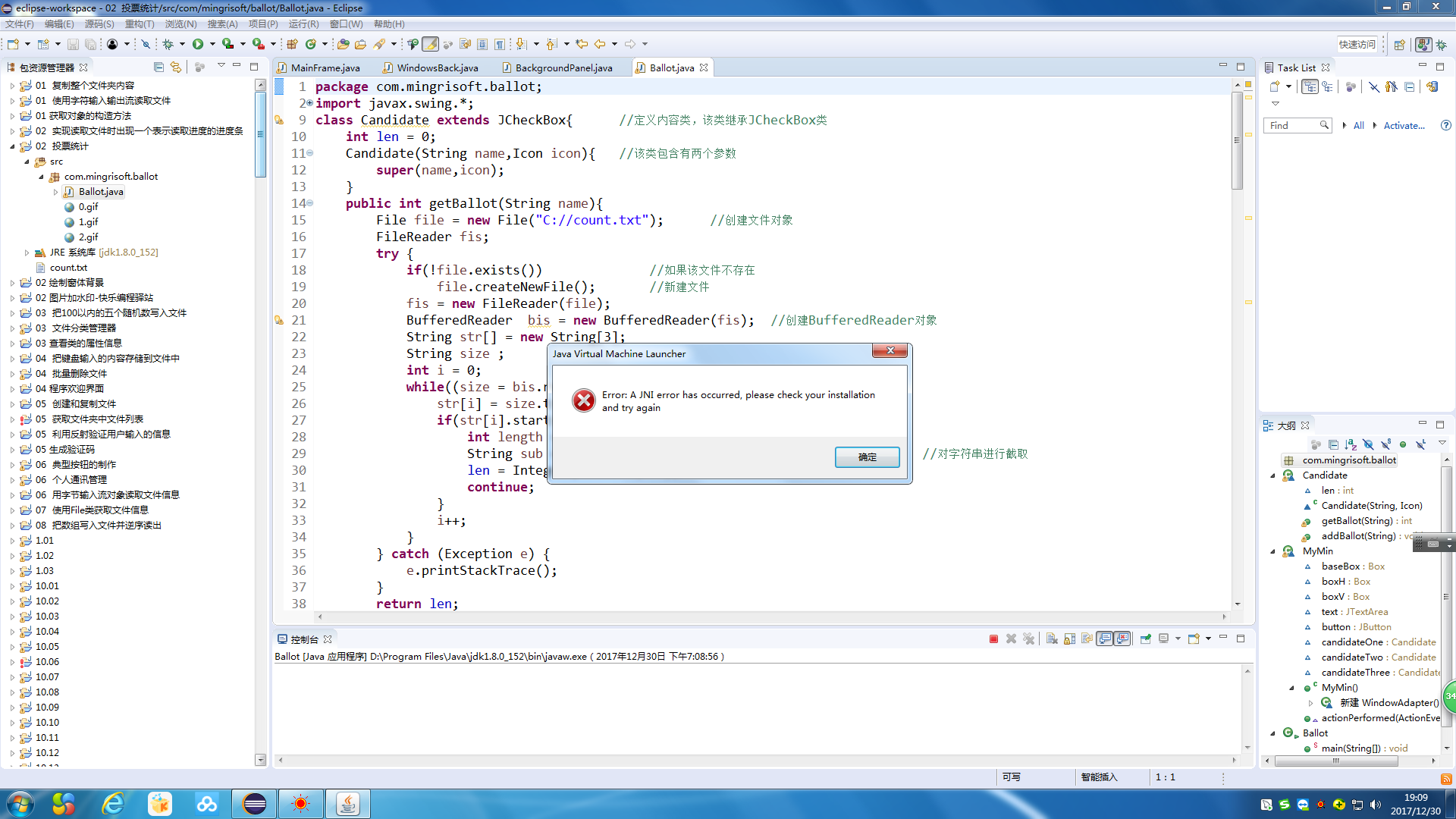This screenshot has height=819, width=1456.
Task: Click Collapse All icon in Task List
Action: (1410, 86)
